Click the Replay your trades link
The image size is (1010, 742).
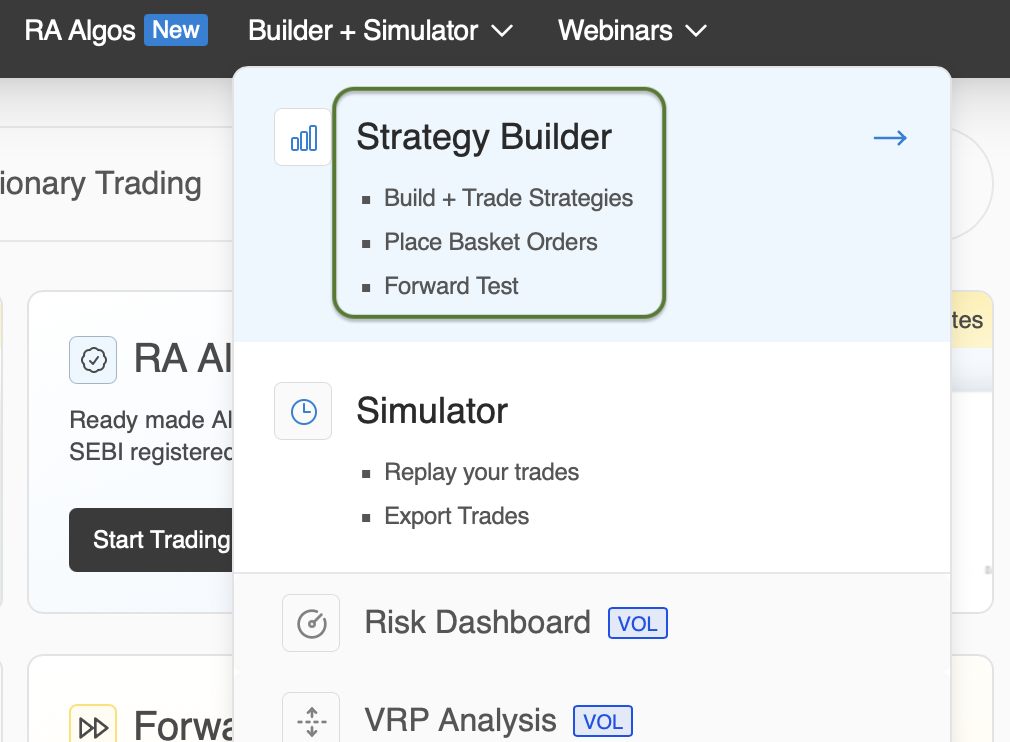[x=481, y=472]
